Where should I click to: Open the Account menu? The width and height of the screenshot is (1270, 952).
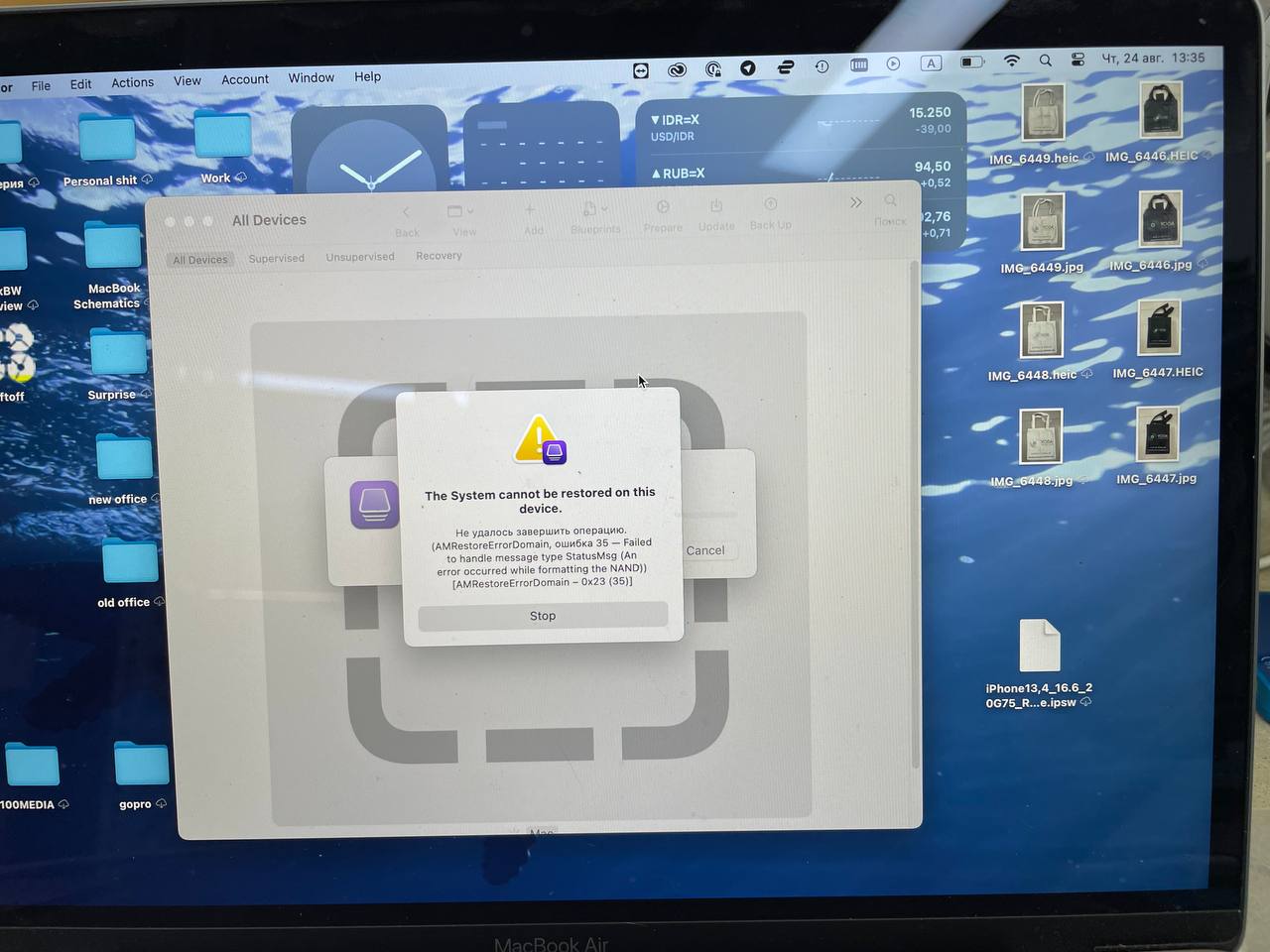[x=245, y=79]
